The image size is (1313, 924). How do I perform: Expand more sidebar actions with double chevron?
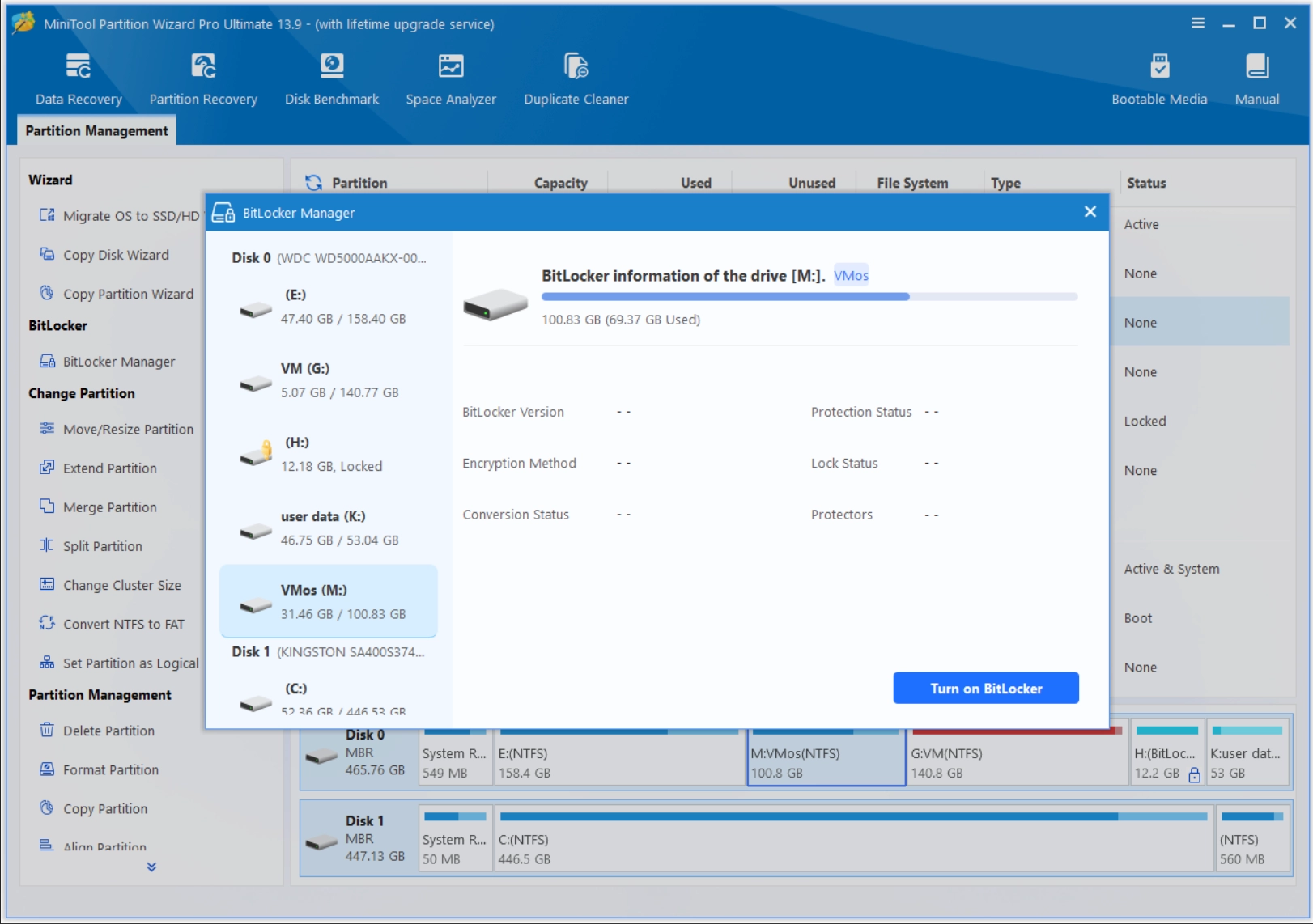point(151,867)
